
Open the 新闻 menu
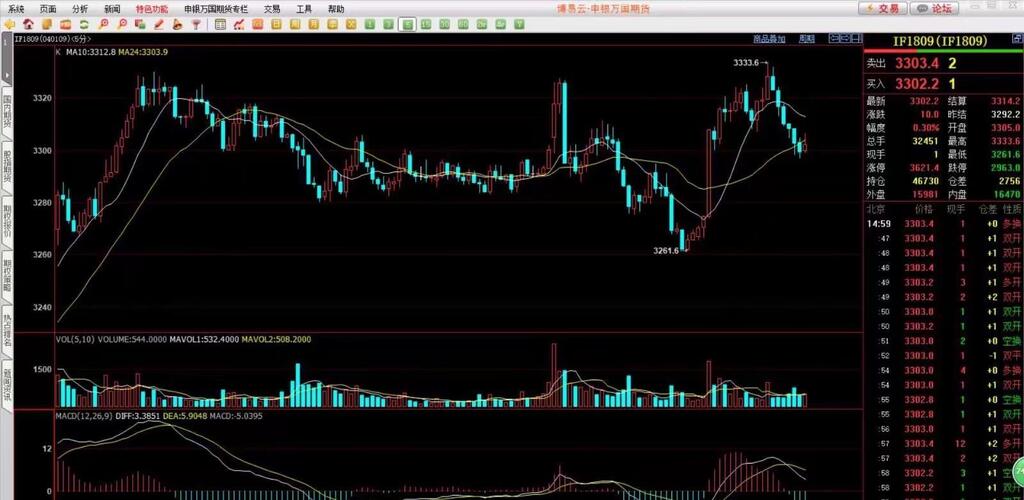click(112, 8)
